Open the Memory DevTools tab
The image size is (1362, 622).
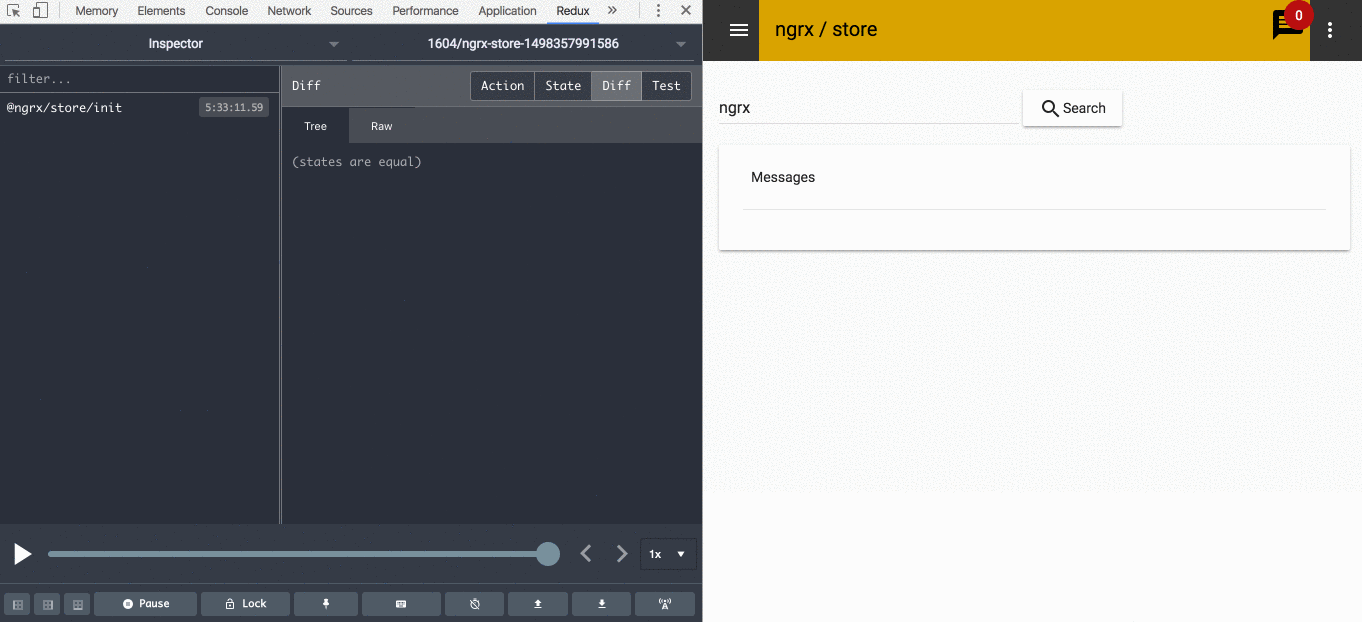point(97,11)
